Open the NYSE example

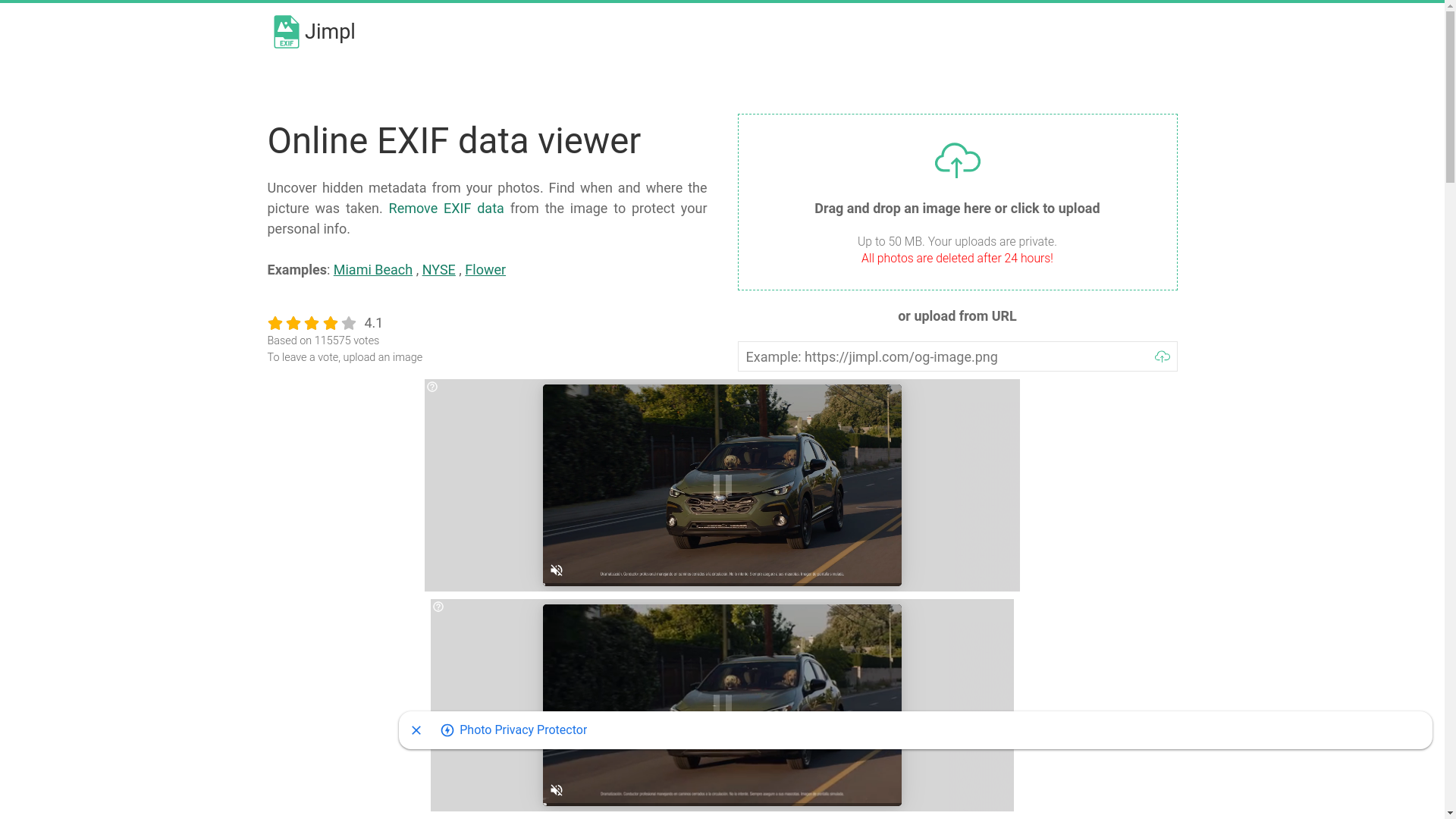[x=438, y=270]
